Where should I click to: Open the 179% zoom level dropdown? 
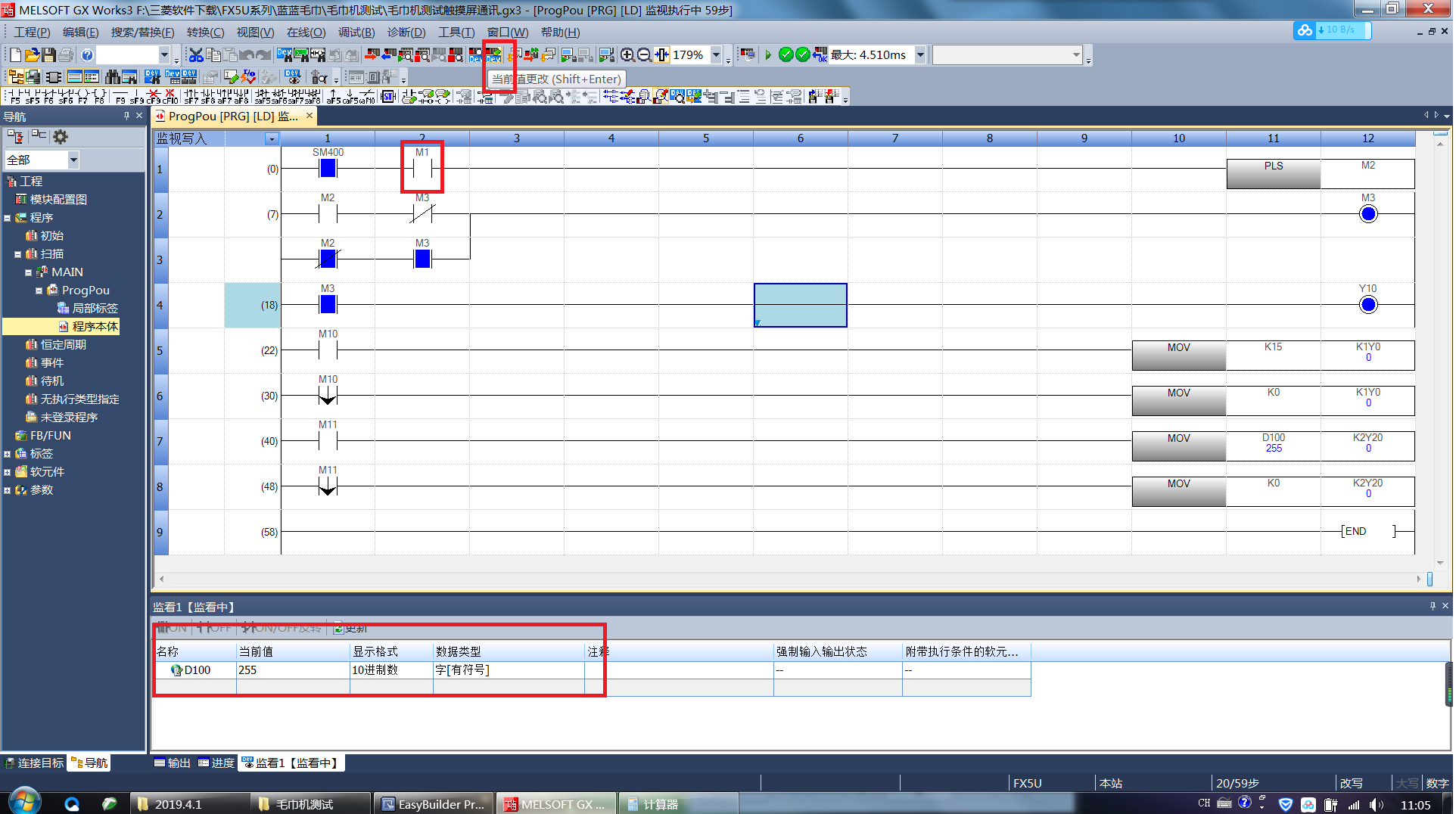716,55
